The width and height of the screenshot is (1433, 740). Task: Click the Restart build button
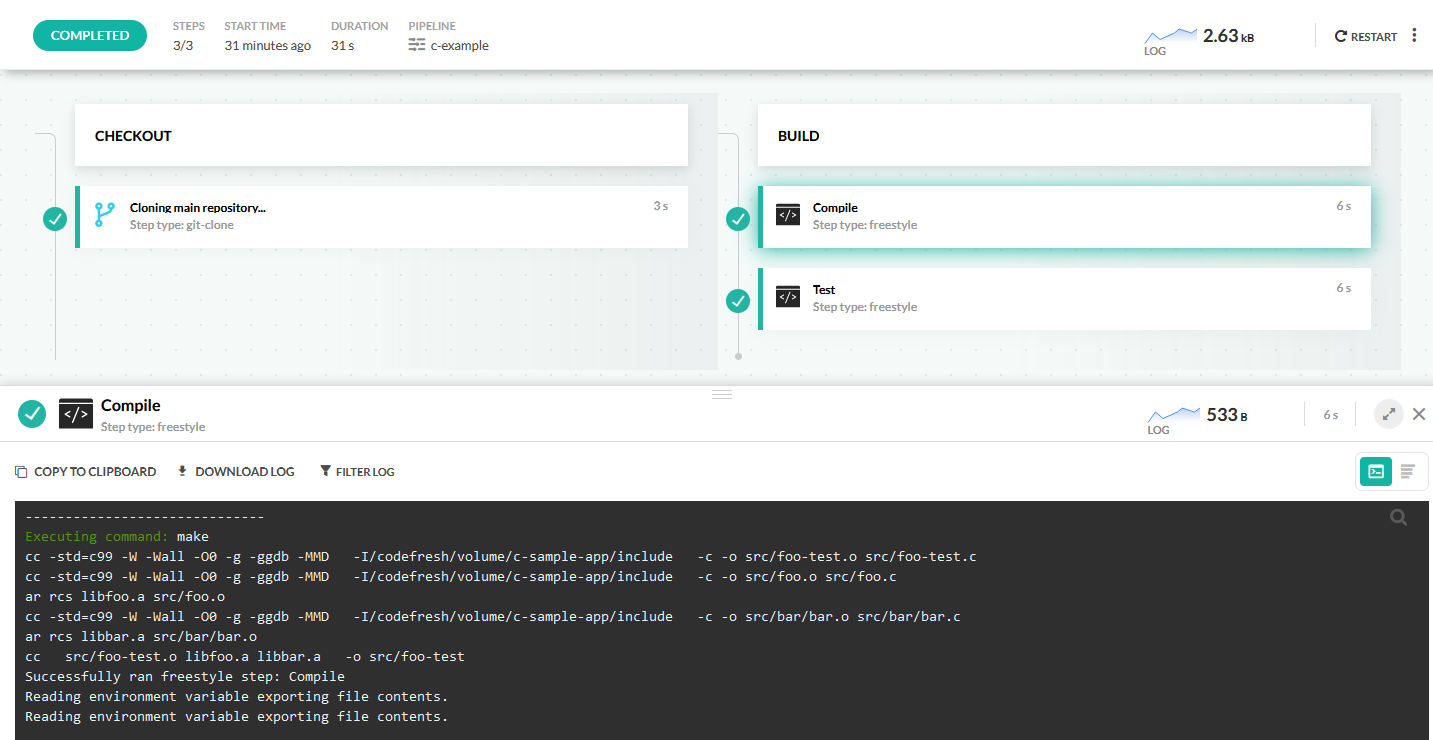pyautogui.click(x=1365, y=36)
